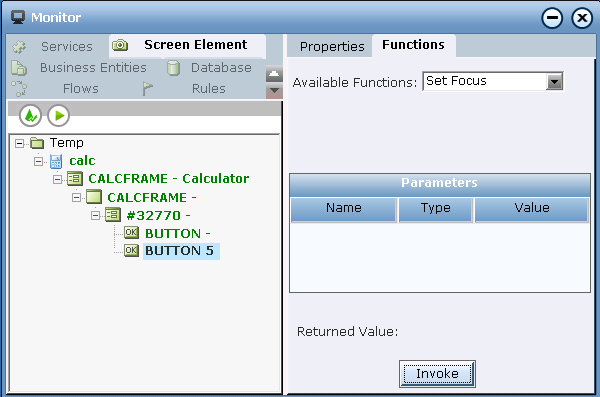Click the Rules flag icon

147,88
